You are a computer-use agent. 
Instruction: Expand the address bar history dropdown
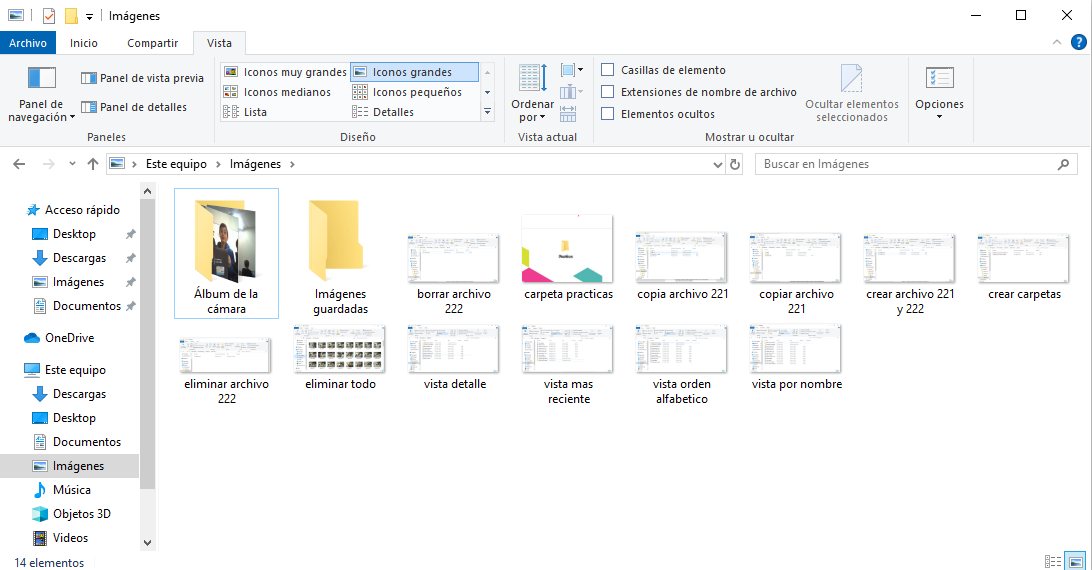coord(717,164)
